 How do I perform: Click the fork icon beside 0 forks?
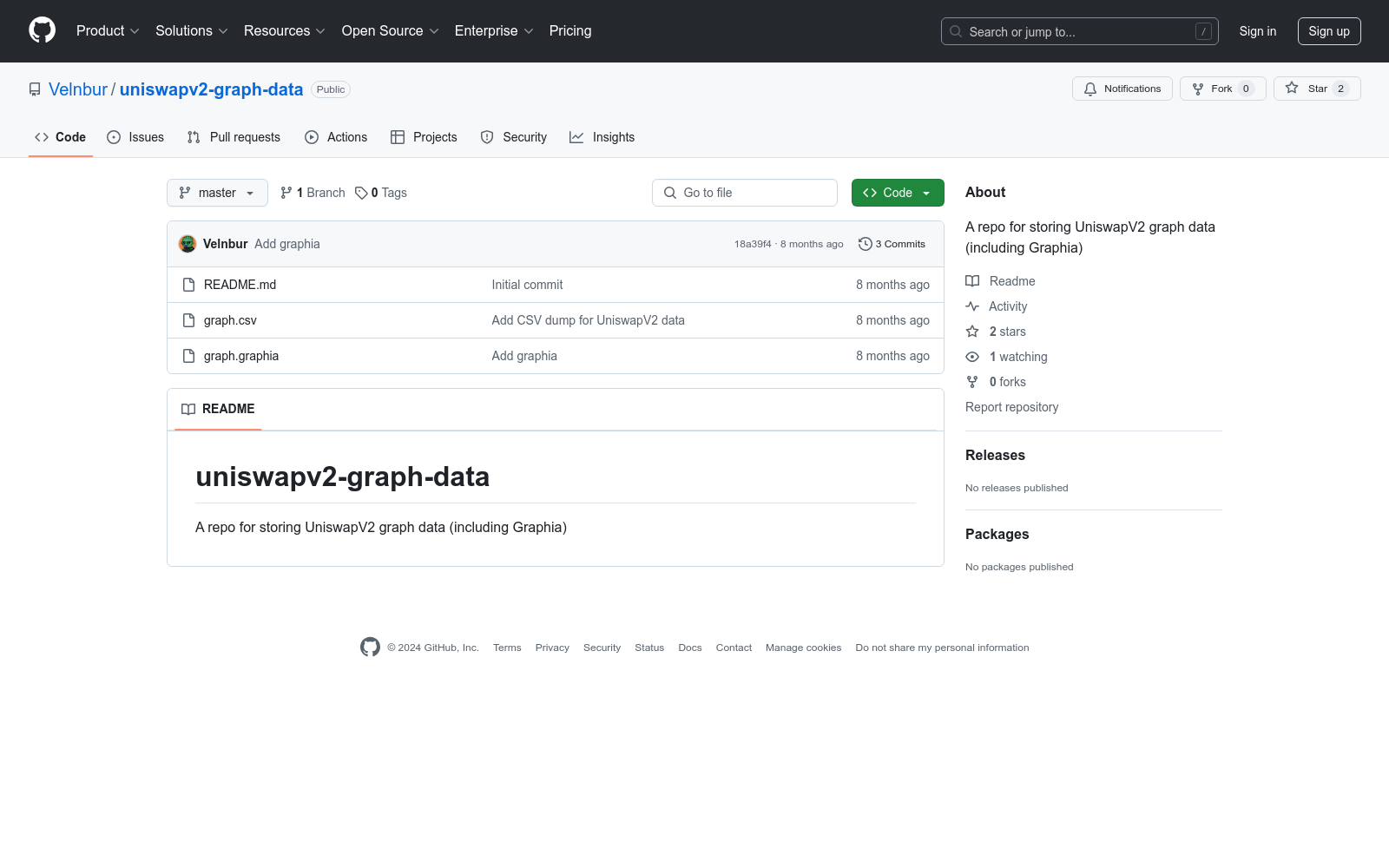972,382
